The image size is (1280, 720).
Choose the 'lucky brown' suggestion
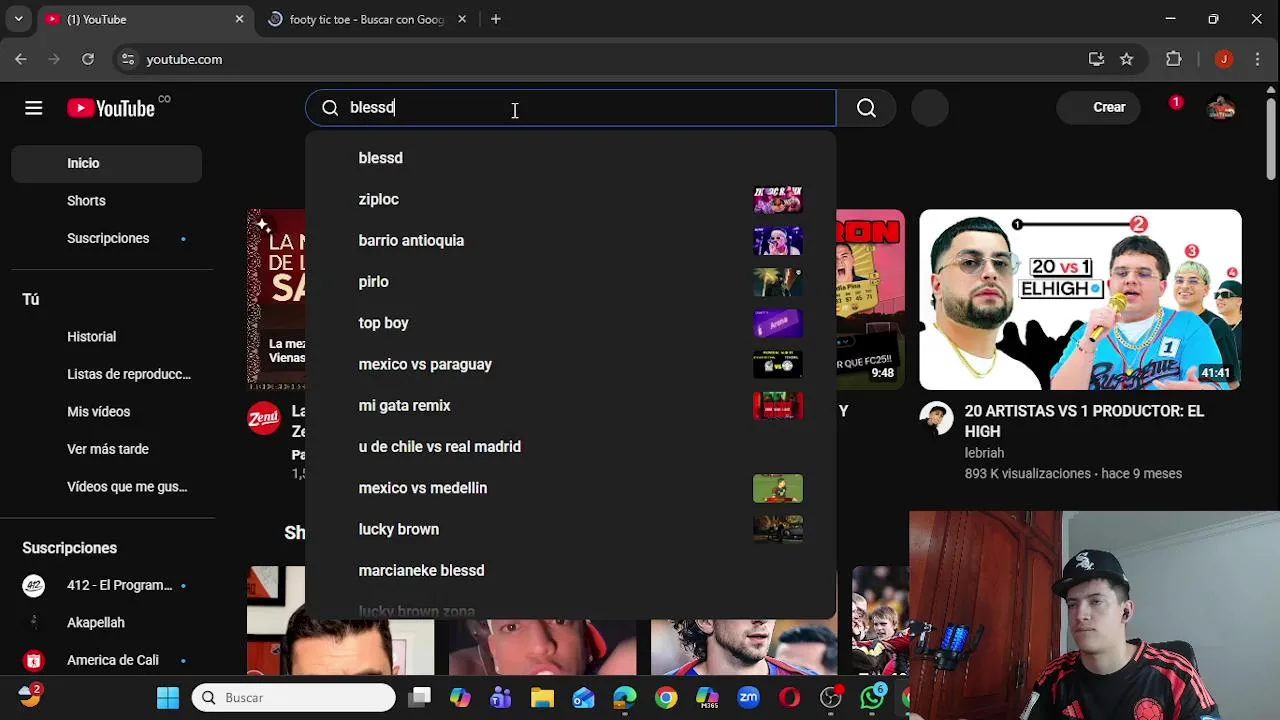[570, 529]
